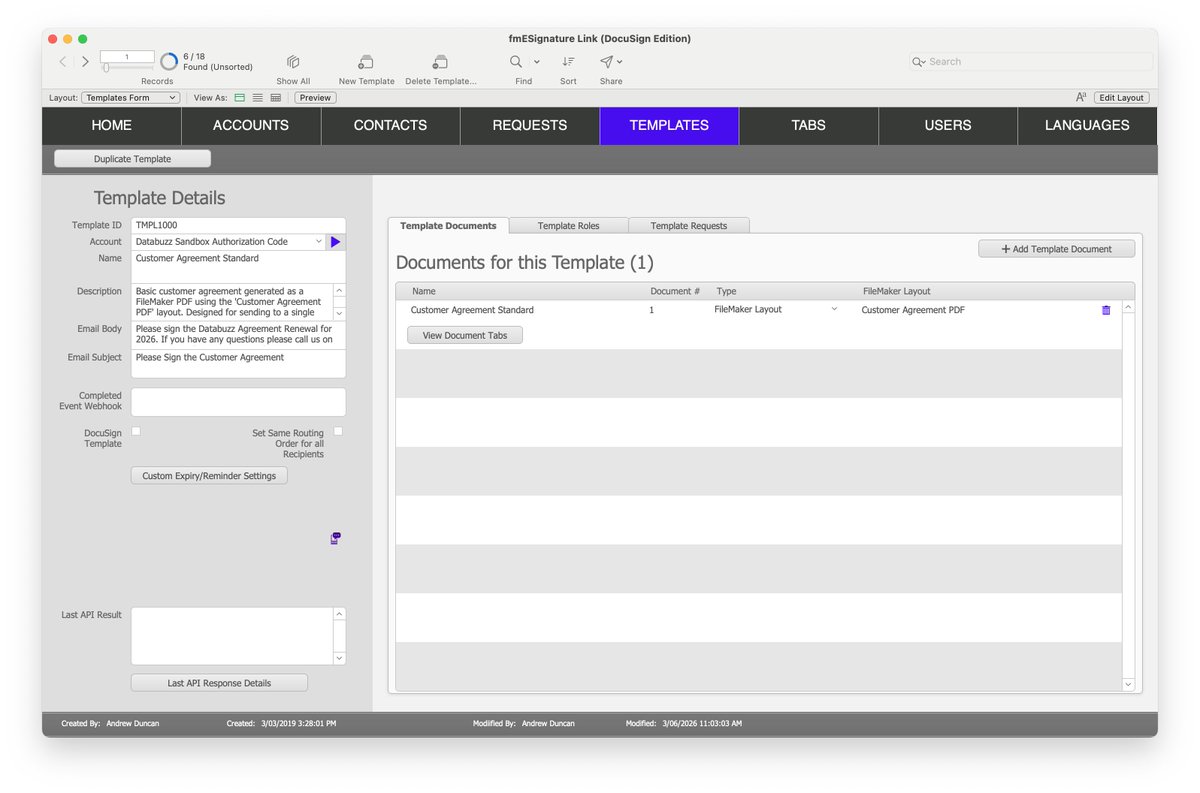1200x793 pixels.
Task: Click the Duplicate Template button
Action: 132,159
